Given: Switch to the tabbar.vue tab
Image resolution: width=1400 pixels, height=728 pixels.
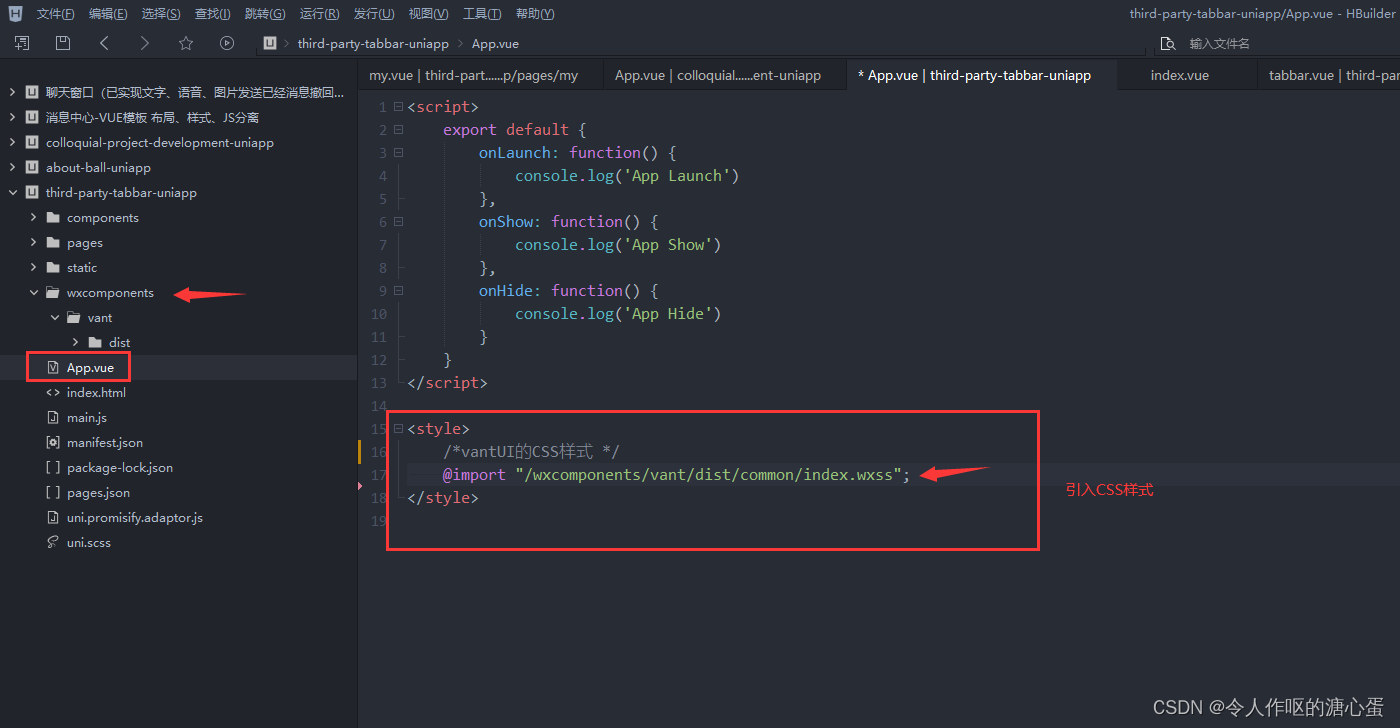Looking at the screenshot, I should tap(1334, 75).
